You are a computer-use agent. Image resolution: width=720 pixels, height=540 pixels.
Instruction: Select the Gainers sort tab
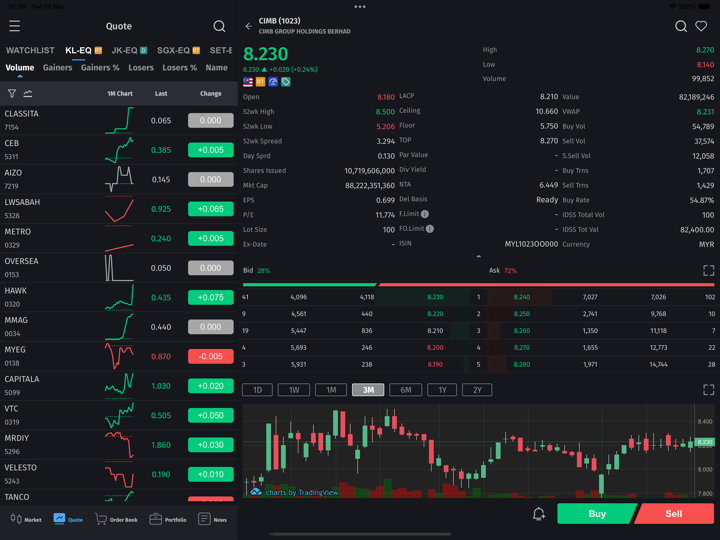point(57,68)
